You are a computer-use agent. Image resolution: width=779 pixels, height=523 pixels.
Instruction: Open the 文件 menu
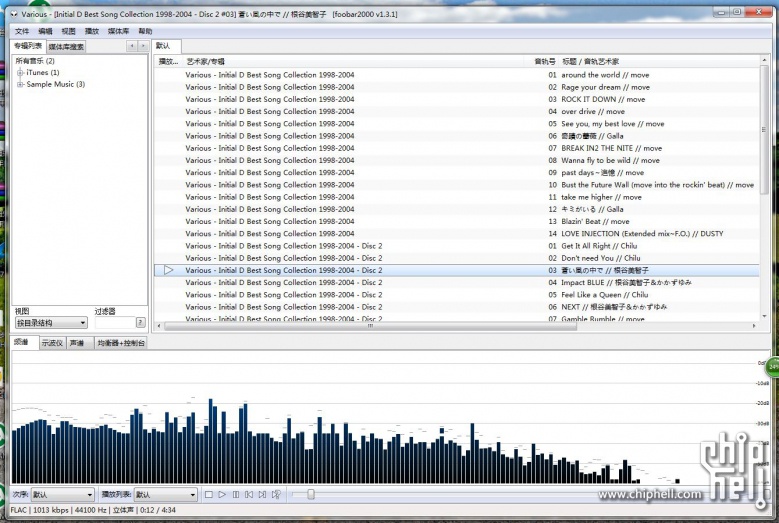(x=22, y=31)
